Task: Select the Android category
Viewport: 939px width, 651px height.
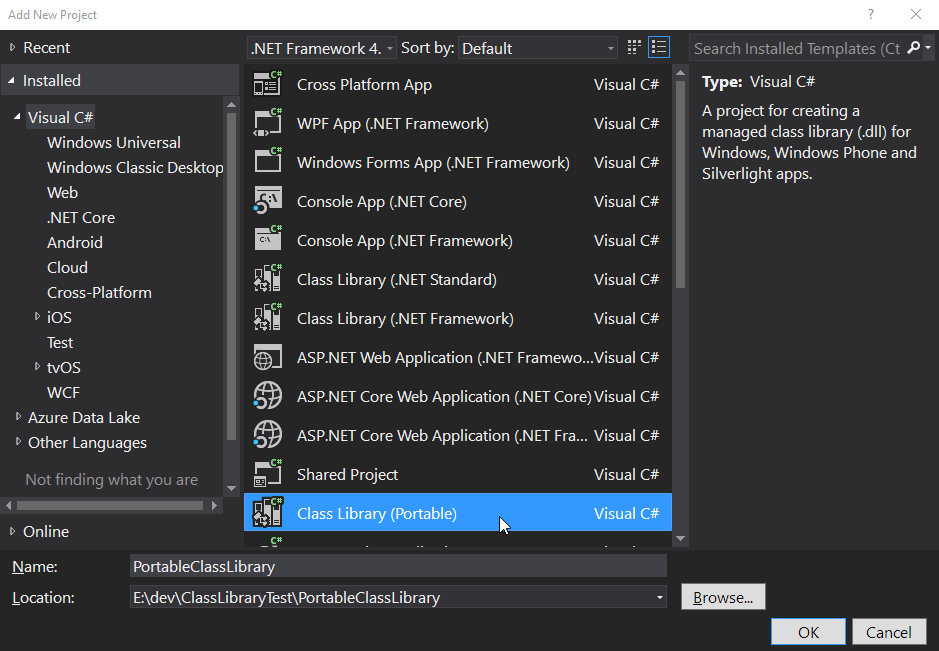Action: 75,243
